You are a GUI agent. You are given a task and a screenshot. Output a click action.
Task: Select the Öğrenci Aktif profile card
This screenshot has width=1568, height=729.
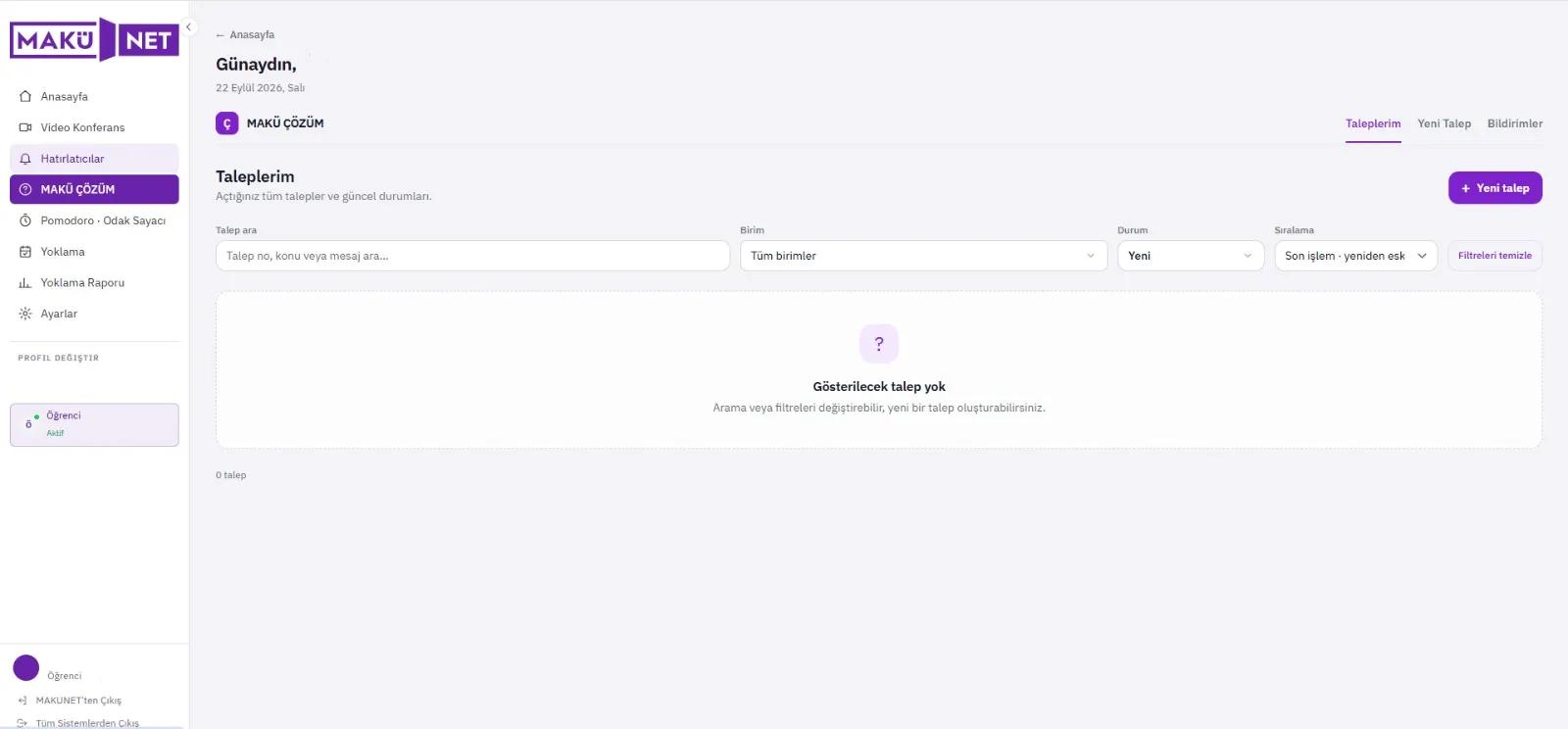coord(94,424)
